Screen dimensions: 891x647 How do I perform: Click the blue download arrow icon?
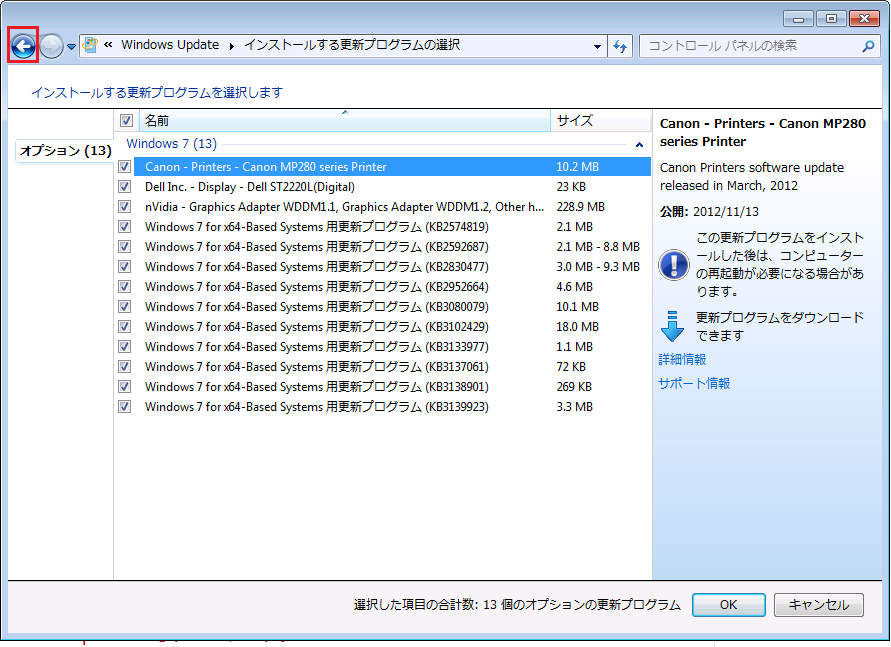(x=672, y=326)
